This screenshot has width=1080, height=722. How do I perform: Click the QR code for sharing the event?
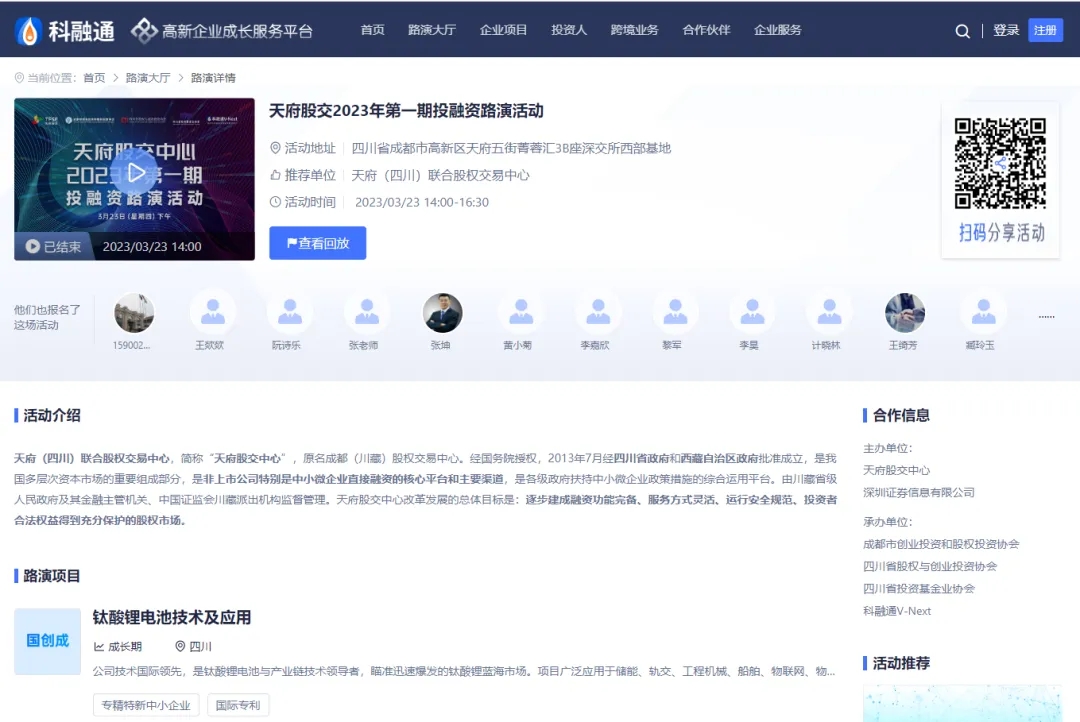(1000, 163)
